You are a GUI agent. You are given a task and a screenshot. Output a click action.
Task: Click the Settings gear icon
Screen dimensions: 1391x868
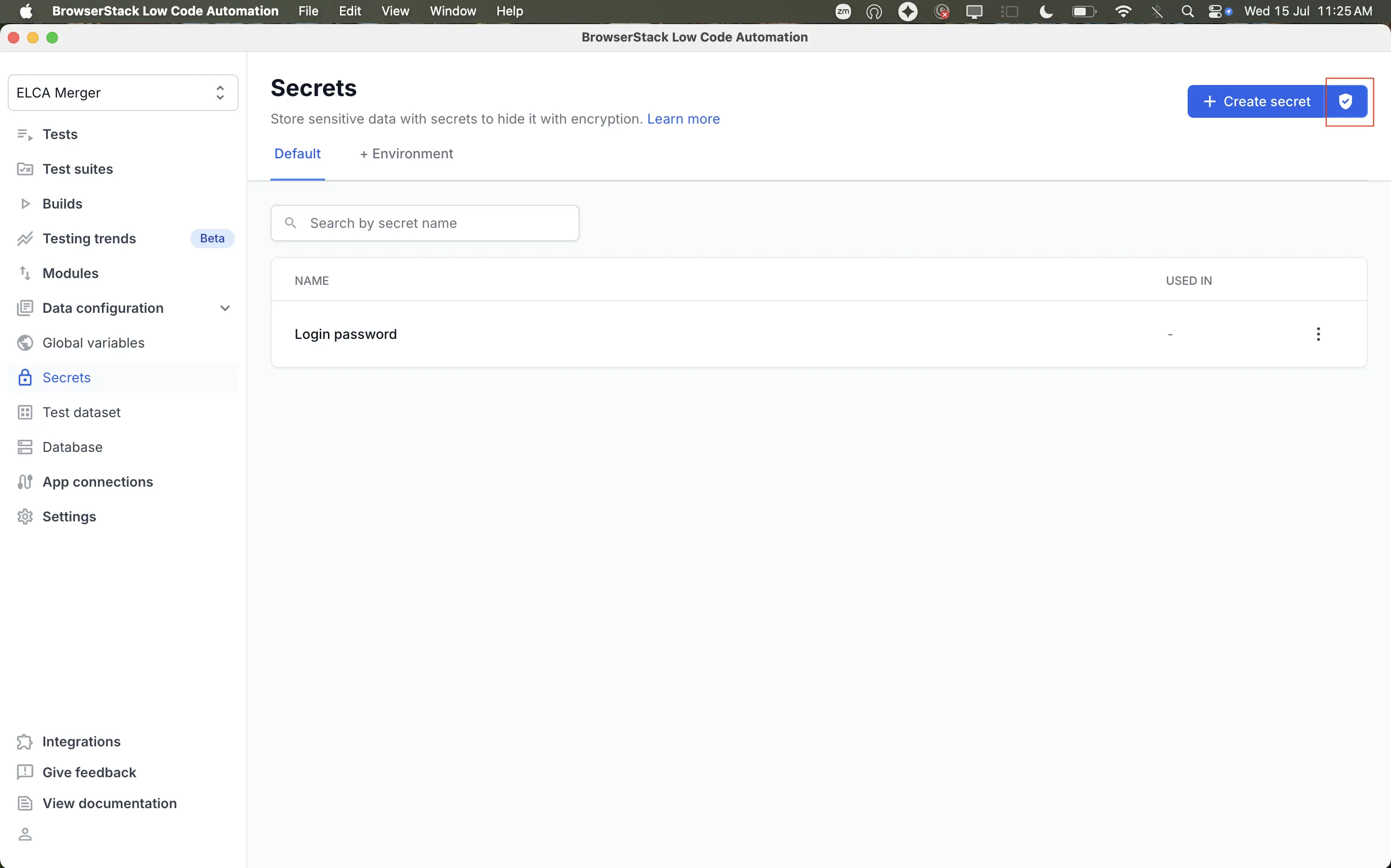(25, 517)
